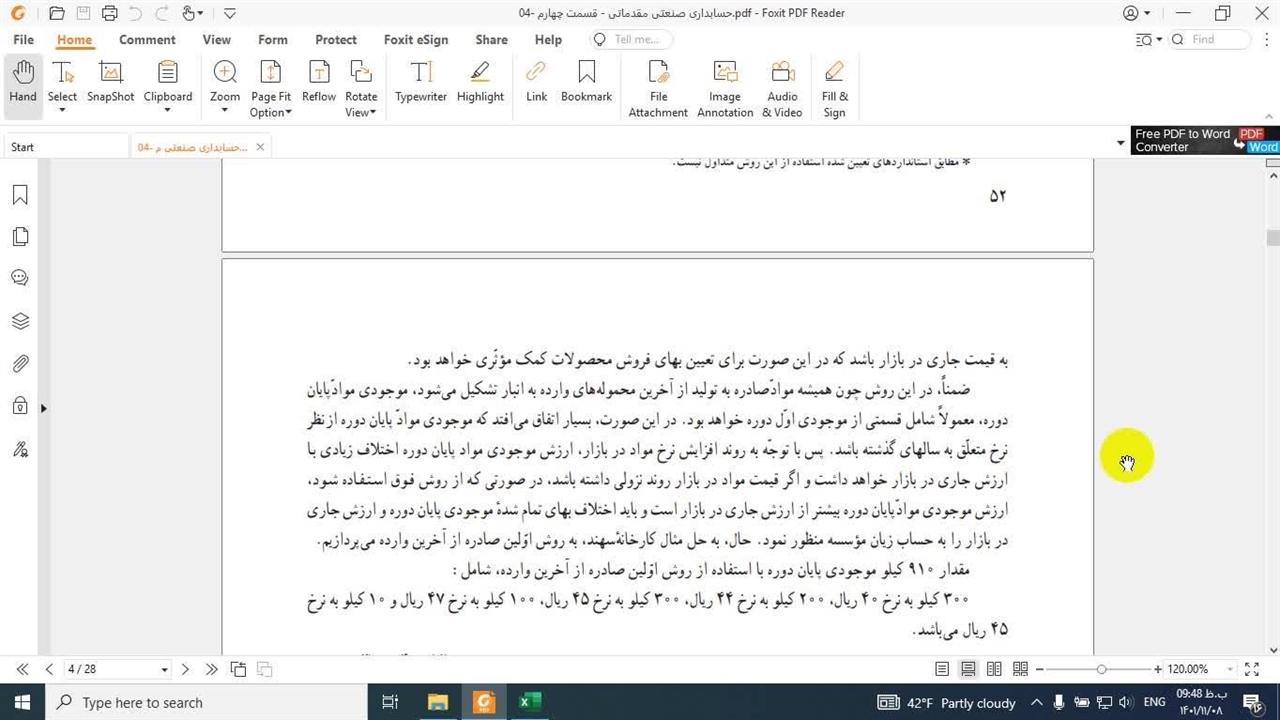Enable Reflow view mode

(x=318, y=82)
